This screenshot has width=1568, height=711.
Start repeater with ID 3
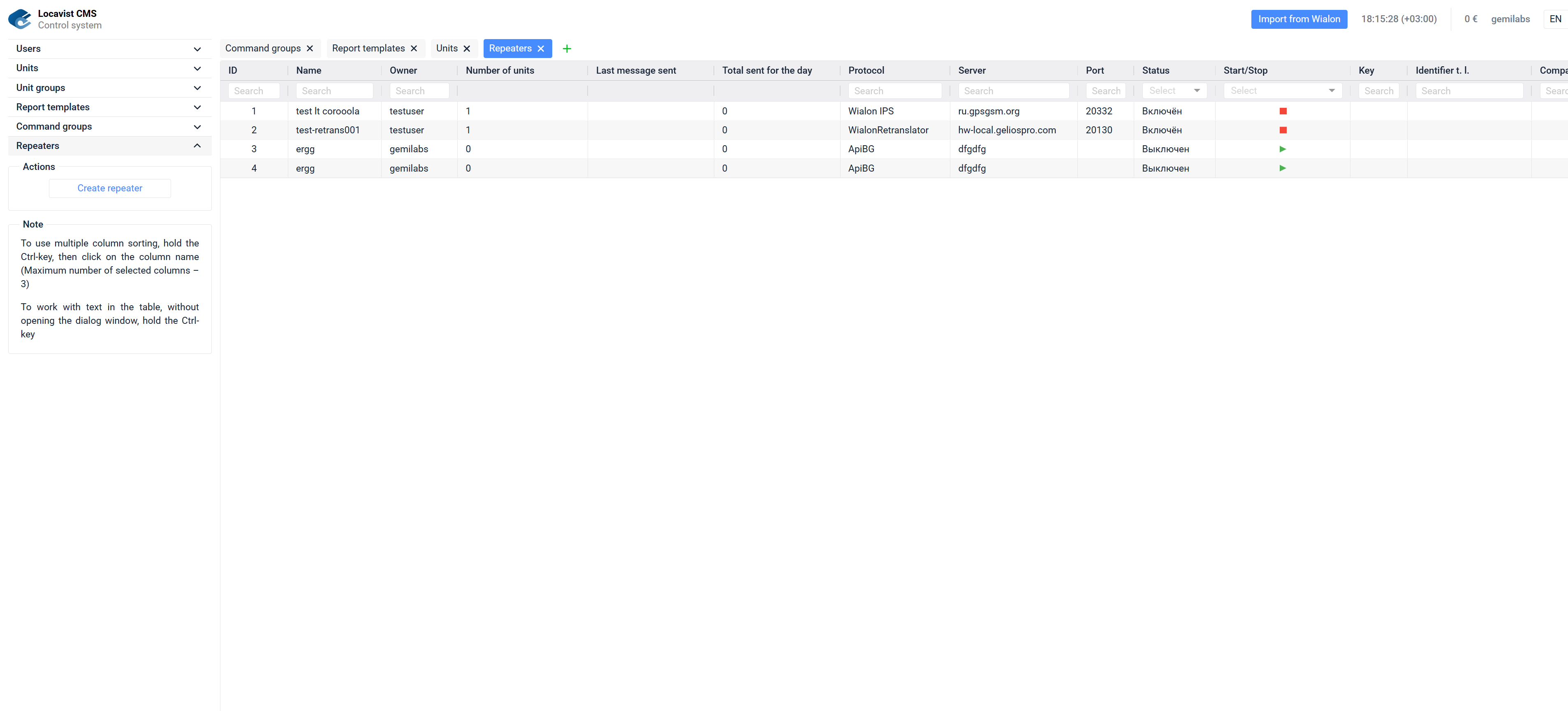click(1283, 149)
